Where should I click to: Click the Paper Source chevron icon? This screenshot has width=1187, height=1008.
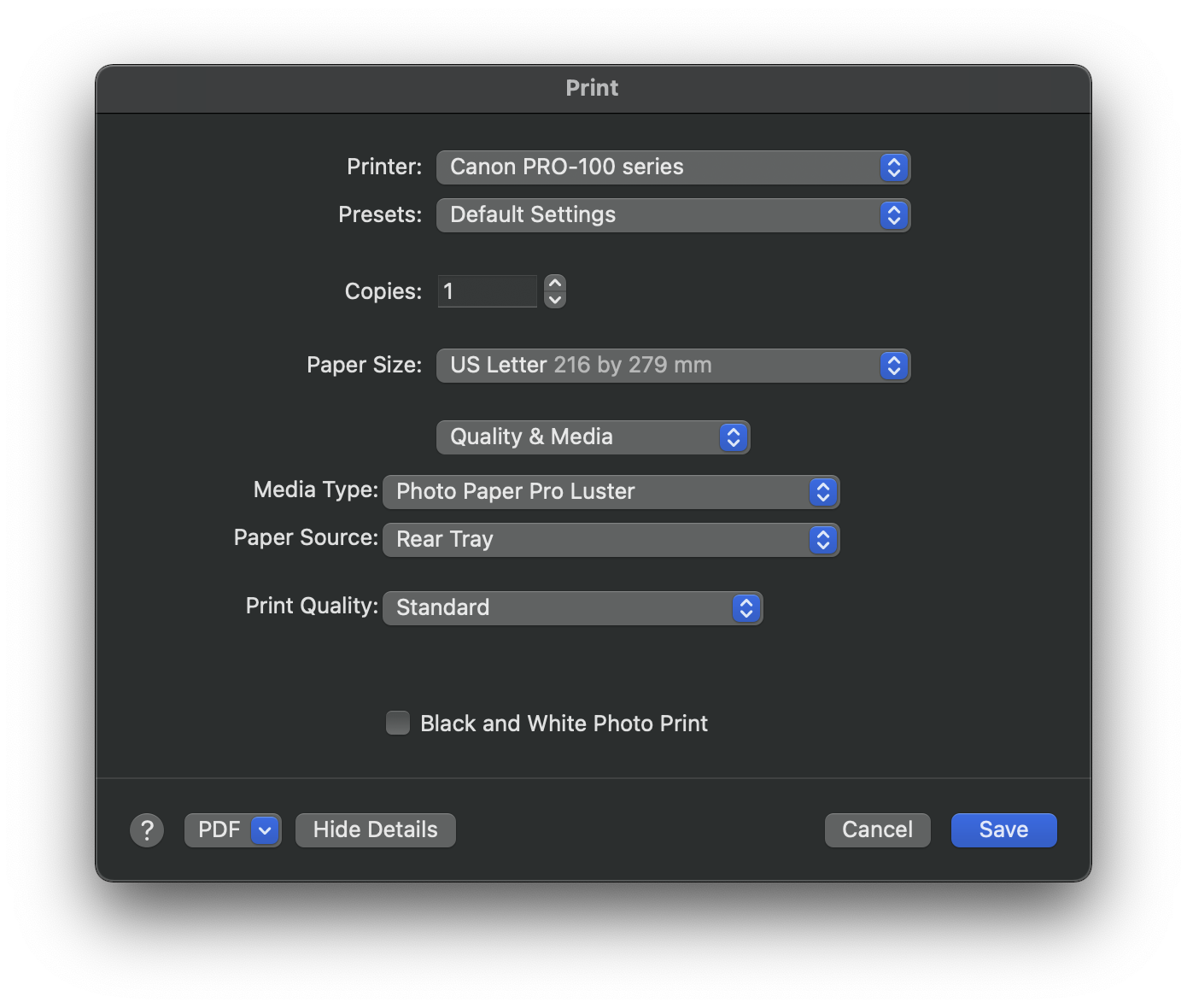(x=822, y=540)
